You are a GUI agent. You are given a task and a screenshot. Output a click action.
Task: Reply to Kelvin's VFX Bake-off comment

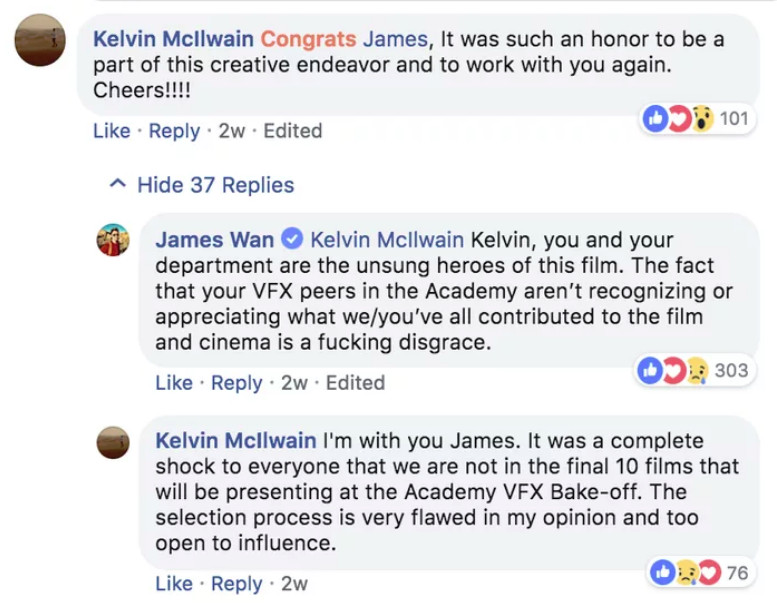point(237,583)
